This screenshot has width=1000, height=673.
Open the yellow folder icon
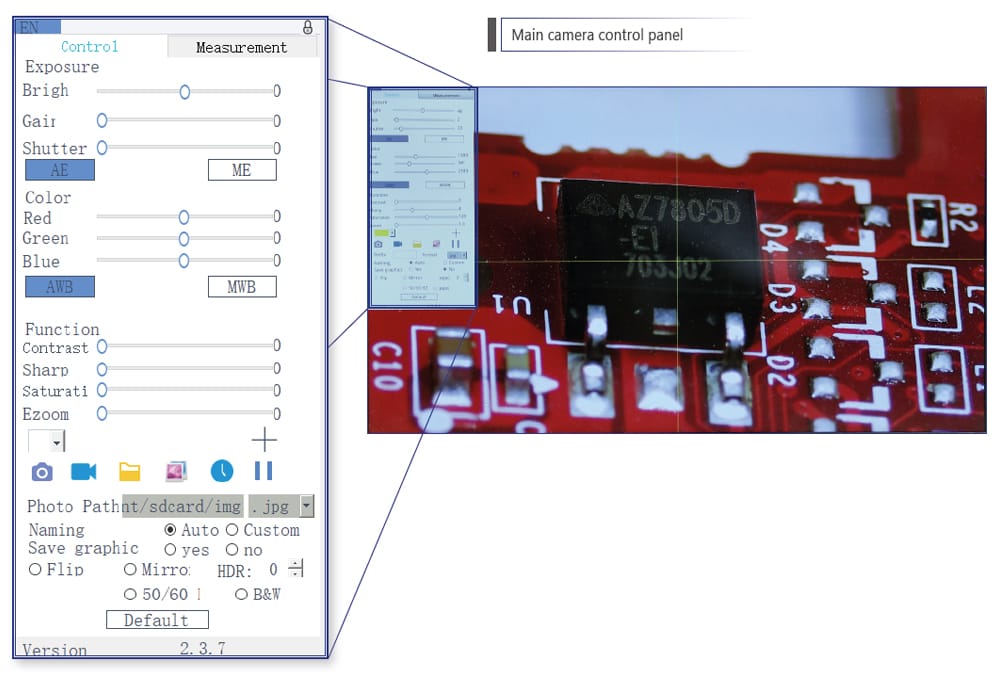pos(129,471)
